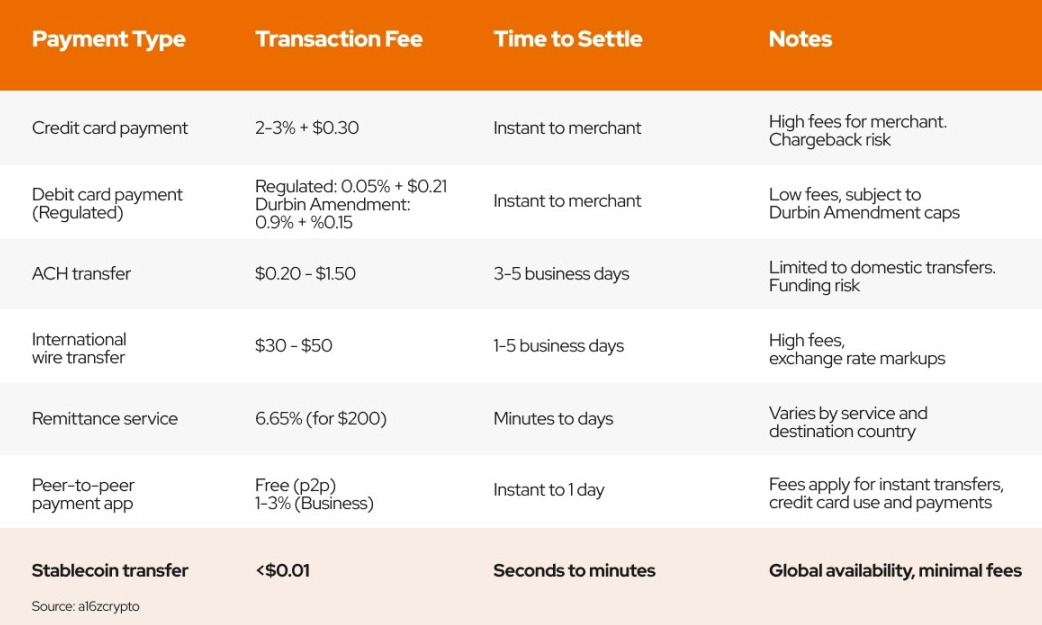Click the Global availability, minimal fees note
This screenshot has height=625, width=1042.
[895, 571]
